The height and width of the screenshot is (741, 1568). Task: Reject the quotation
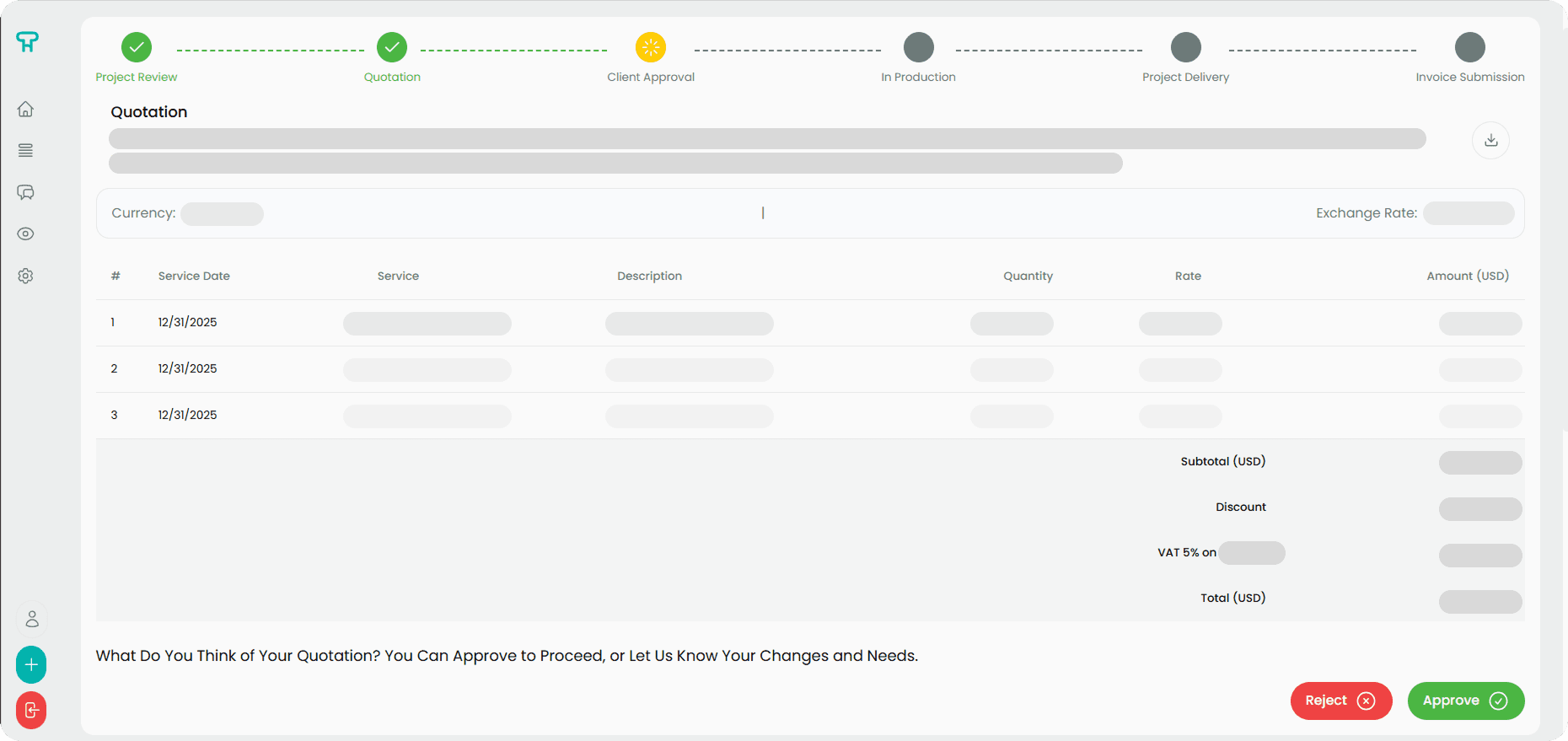pyautogui.click(x=1340, y=701)
